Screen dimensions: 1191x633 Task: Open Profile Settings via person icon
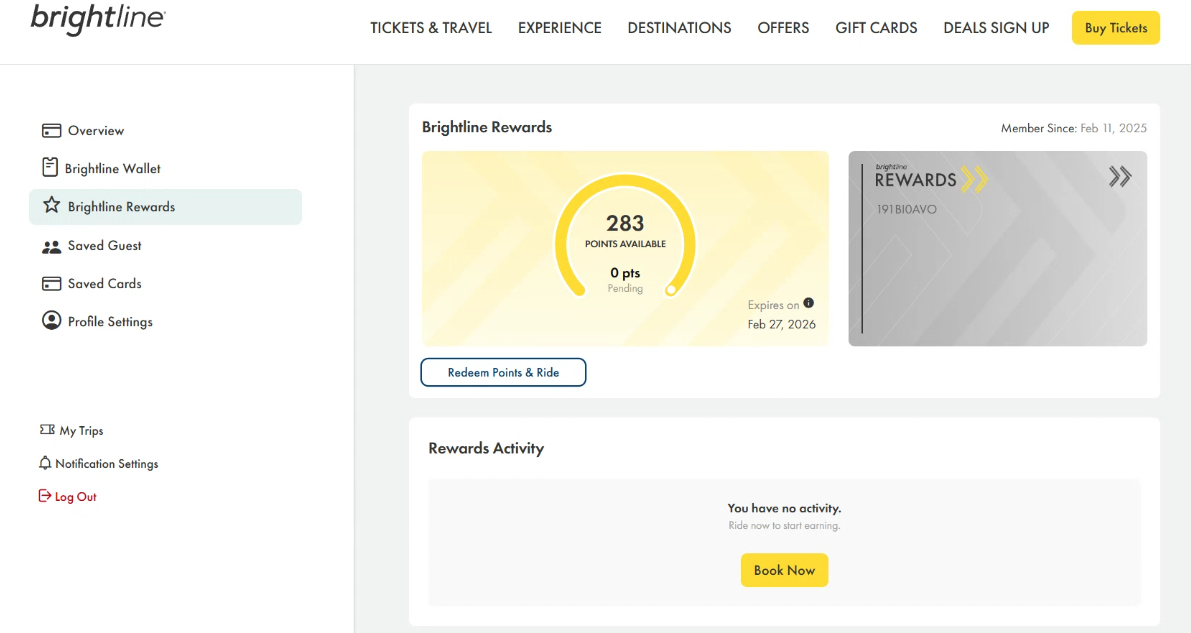point(52,320)
